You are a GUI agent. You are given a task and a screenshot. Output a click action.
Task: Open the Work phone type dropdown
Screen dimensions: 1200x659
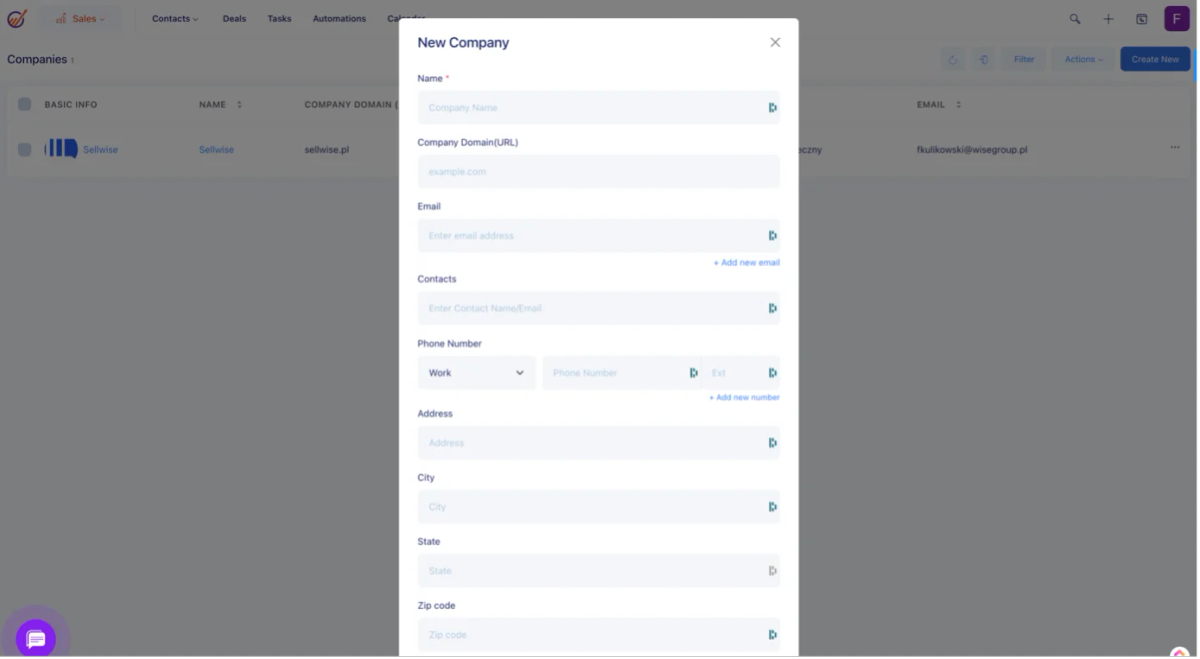point(476,373)
